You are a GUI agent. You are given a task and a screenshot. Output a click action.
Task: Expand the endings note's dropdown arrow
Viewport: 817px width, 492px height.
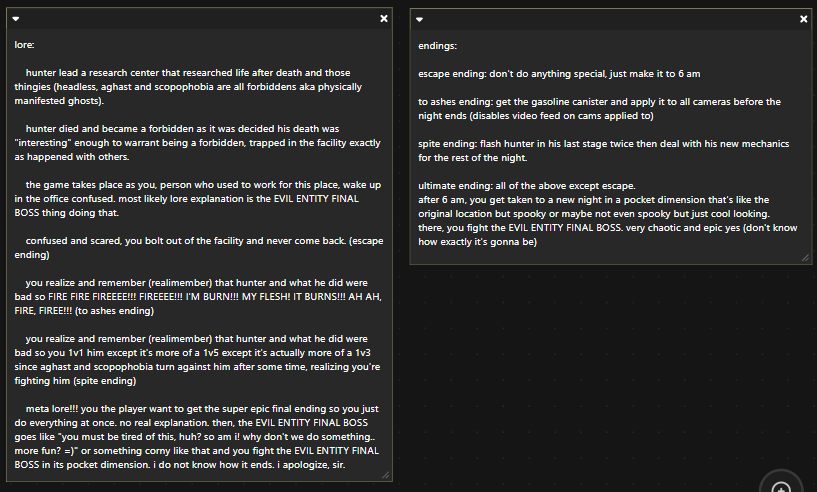[x=419, y=19]
